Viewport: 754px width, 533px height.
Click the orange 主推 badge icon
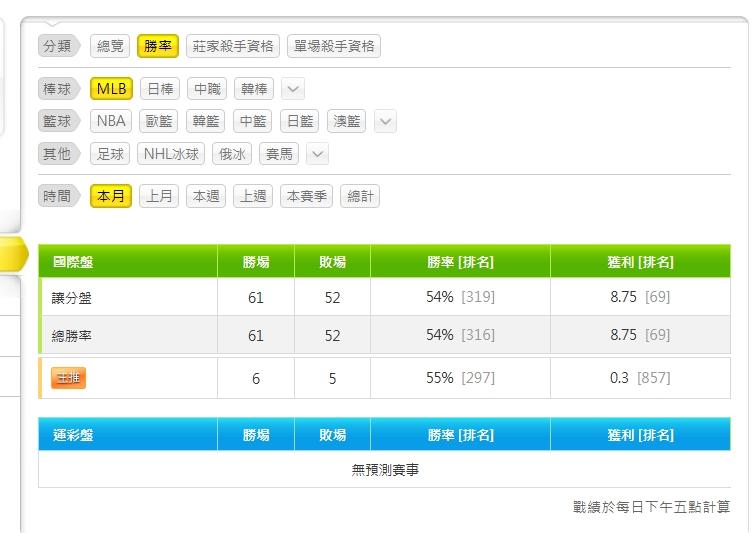coord(69,378)
